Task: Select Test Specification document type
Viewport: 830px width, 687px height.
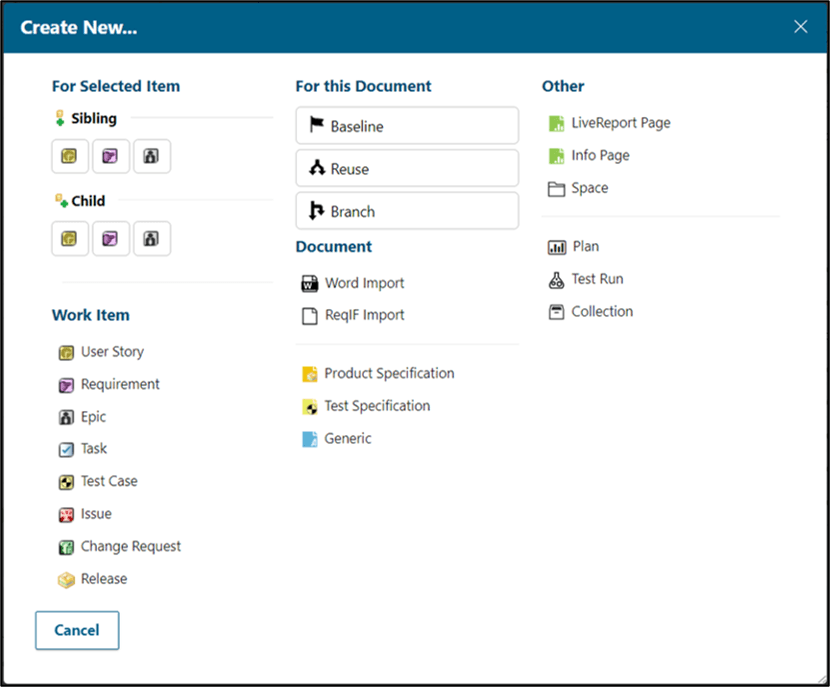Action: click(x=376, y=406)
